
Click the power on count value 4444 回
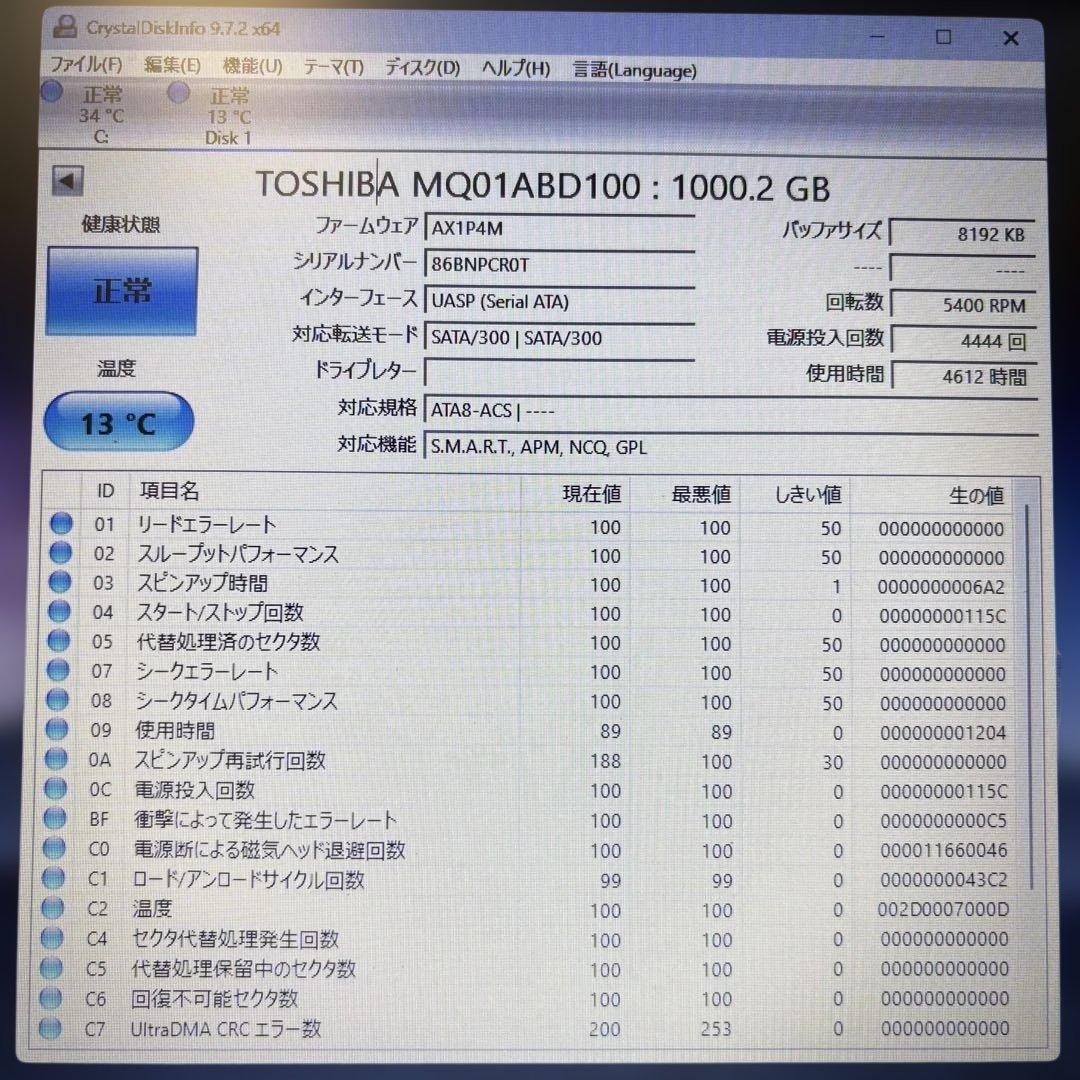pyautogui.click(x=963, y=341)
